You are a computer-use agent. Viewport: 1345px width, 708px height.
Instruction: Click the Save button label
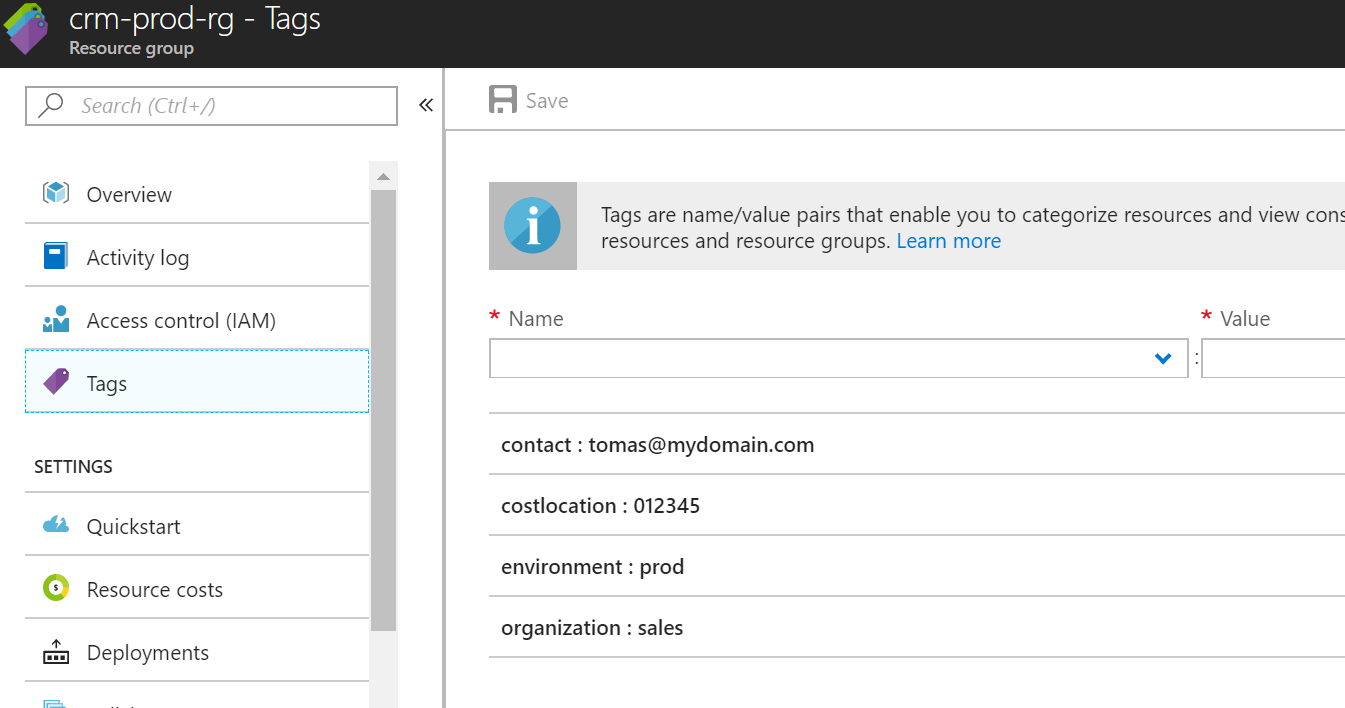tap(547, 101)
